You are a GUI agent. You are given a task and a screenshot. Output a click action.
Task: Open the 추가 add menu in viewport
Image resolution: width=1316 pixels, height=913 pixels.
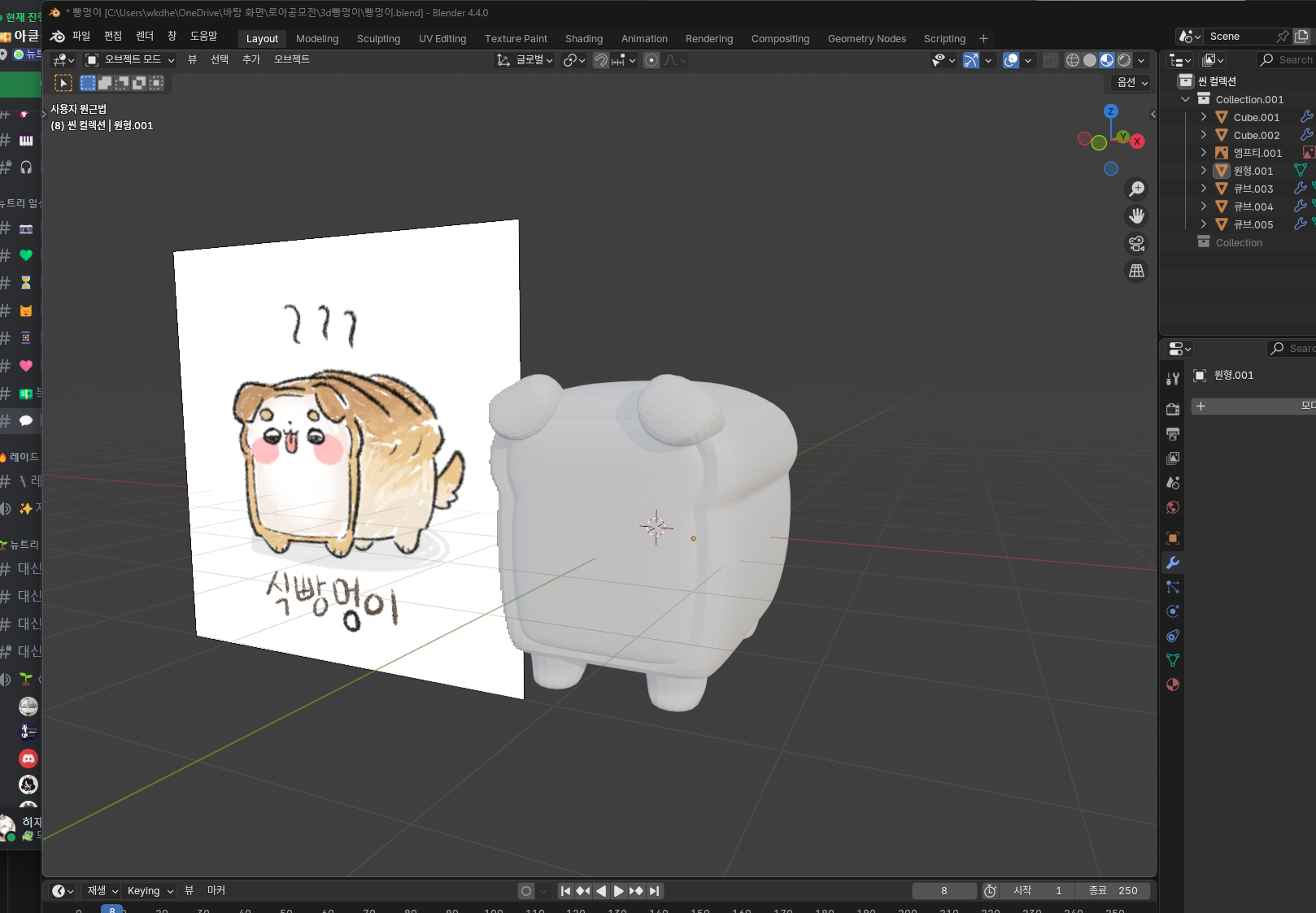[x=251, y=59]
